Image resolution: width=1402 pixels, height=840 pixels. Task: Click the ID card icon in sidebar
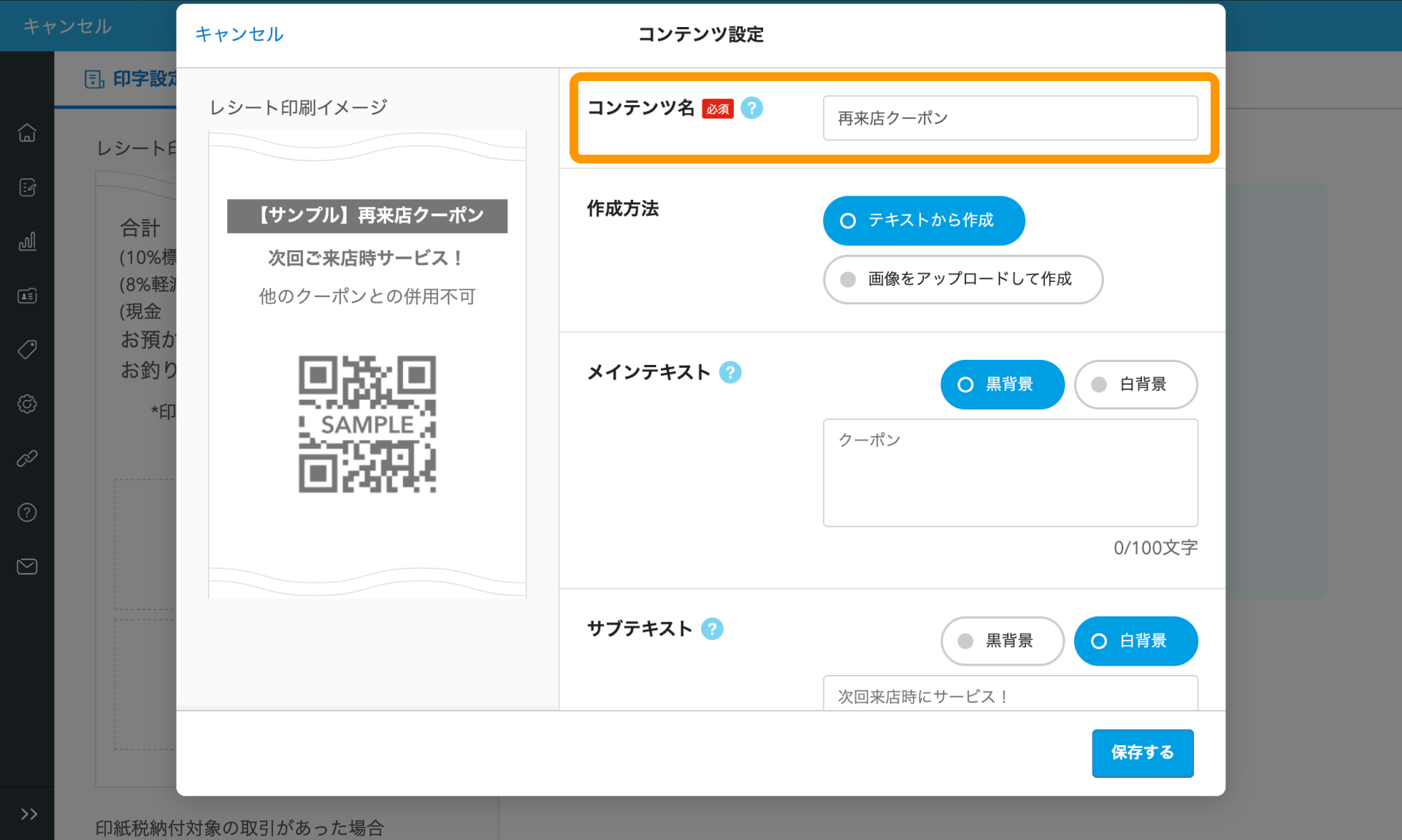click(27, 296)
